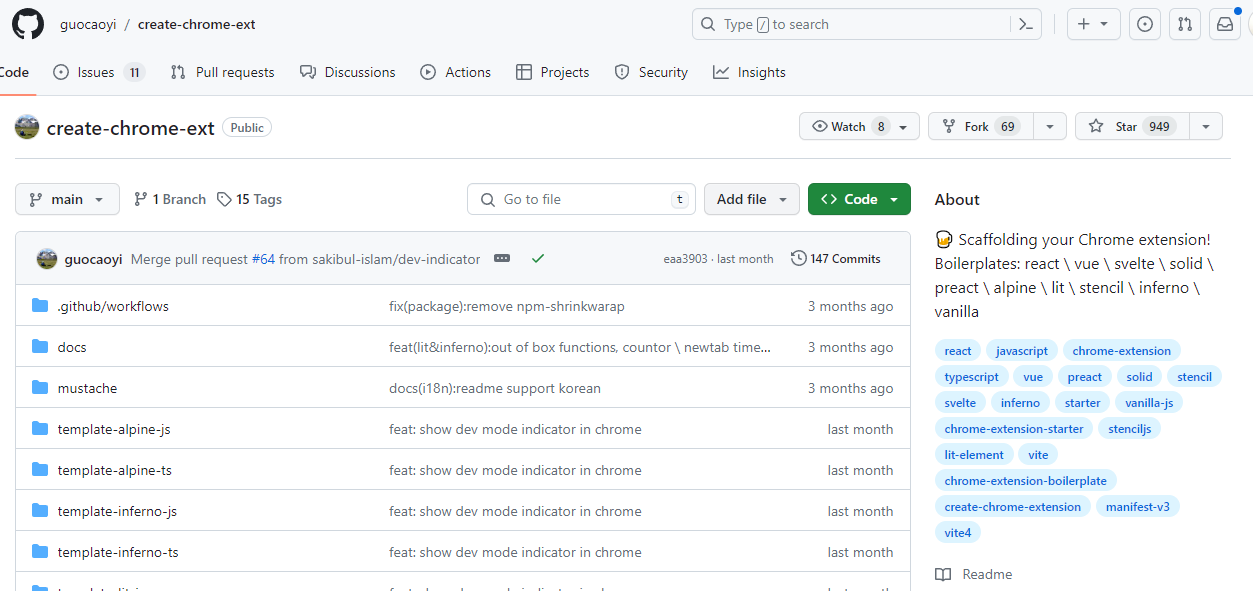This screenshot has height=591, width=1253.
Task: Click the folder icon for docs
Action: (40, 347)
